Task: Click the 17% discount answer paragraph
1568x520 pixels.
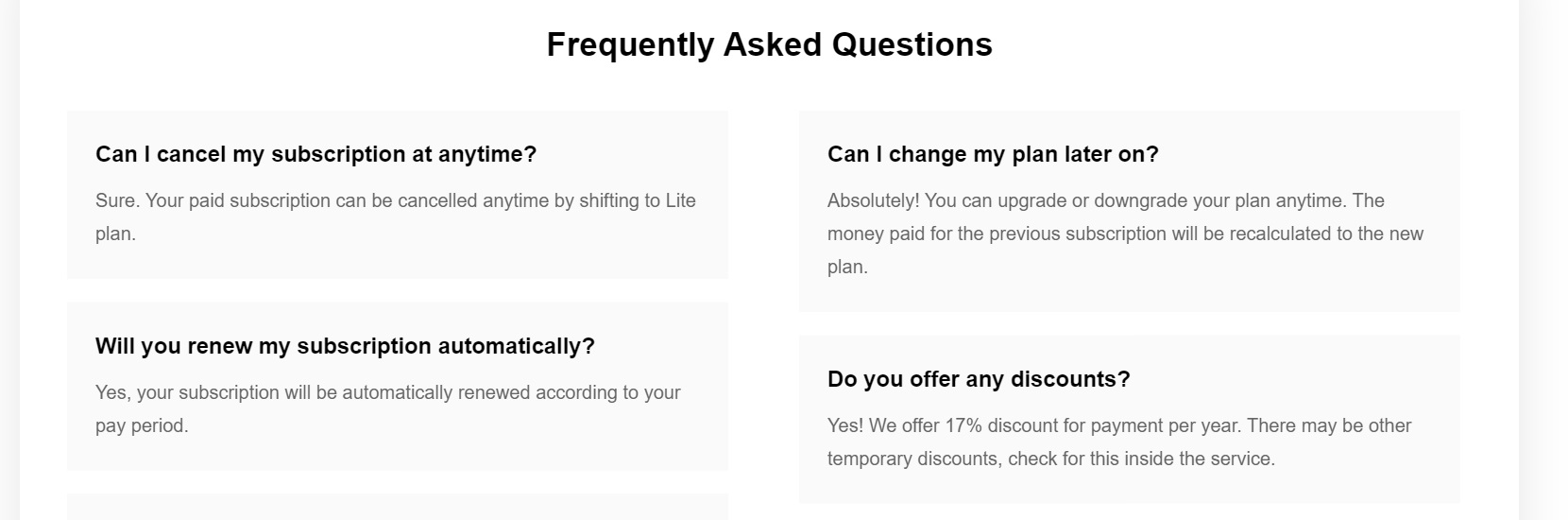Action: [x=1119, y=442]
